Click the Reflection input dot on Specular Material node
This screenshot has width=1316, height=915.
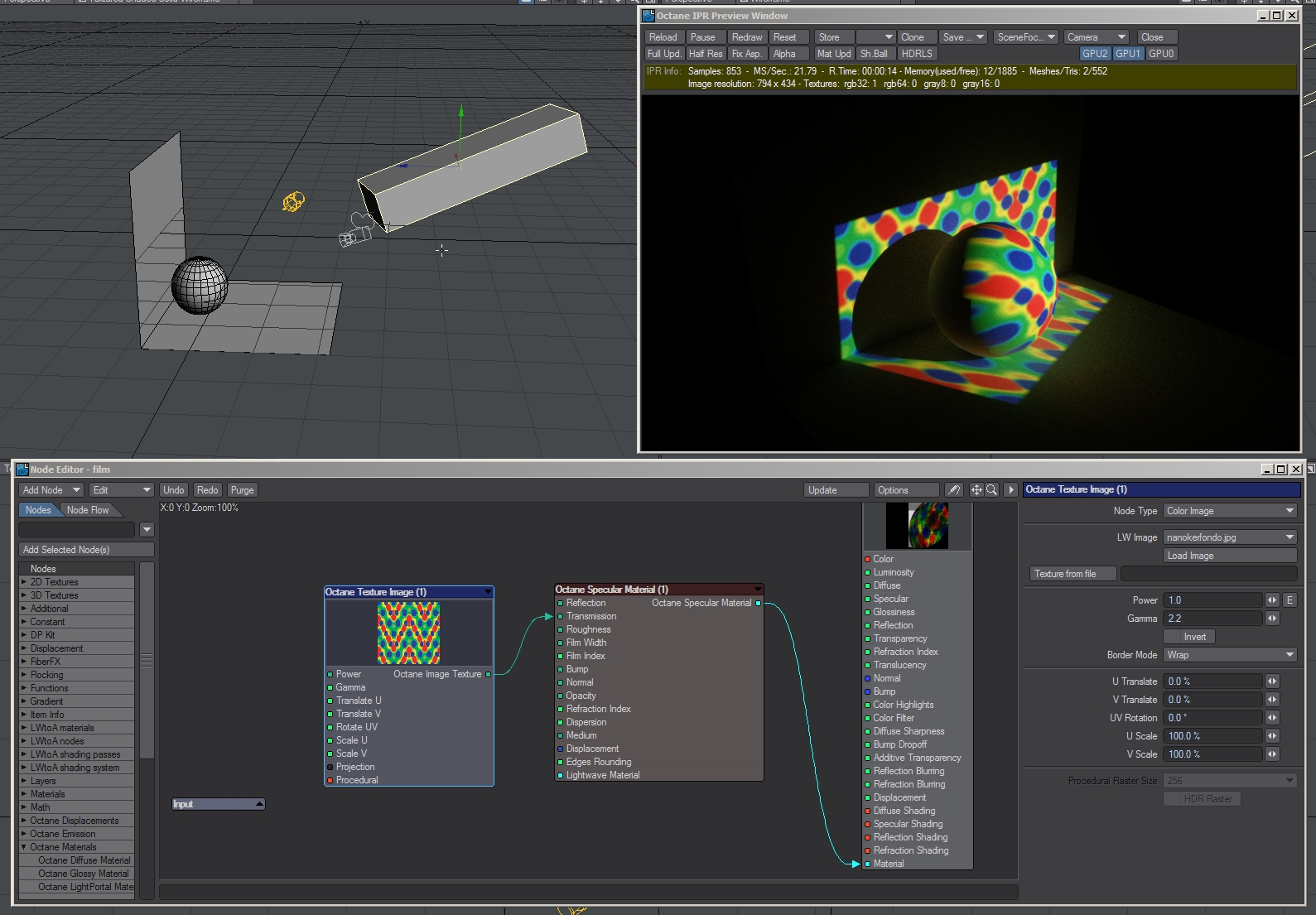[x=561, y=603]
